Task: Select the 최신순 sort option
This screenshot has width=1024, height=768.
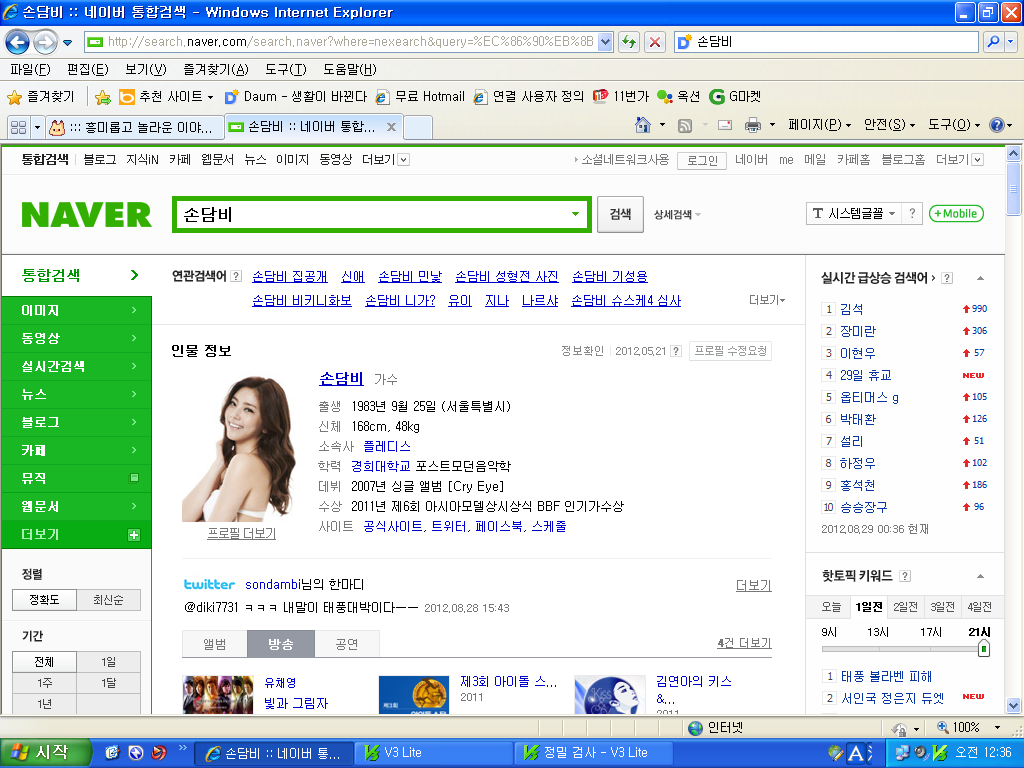Action: (x=108, y=600)
